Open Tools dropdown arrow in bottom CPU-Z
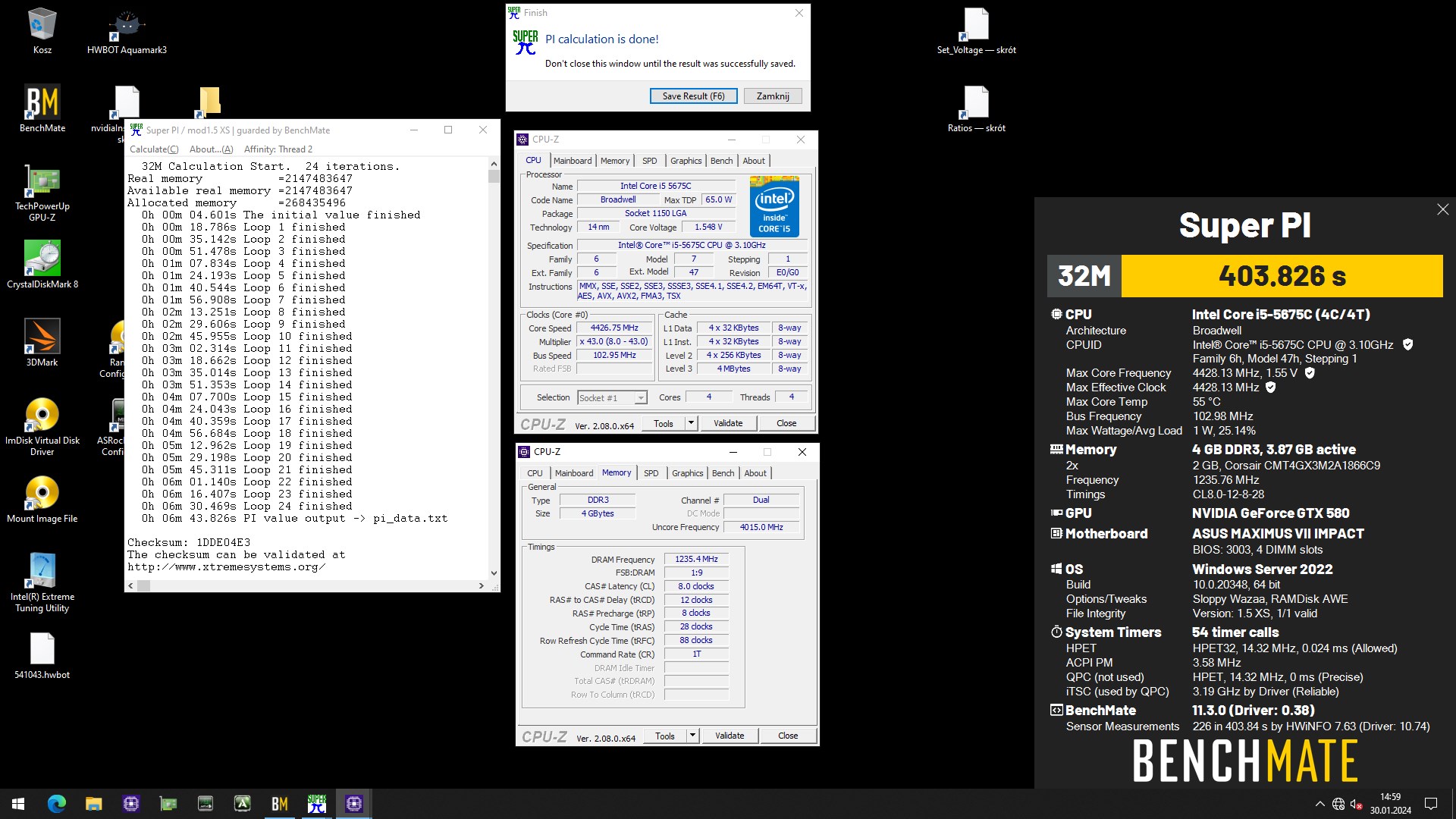Image resolution: width=1456 pixels, height=819 pixels. 692,736
